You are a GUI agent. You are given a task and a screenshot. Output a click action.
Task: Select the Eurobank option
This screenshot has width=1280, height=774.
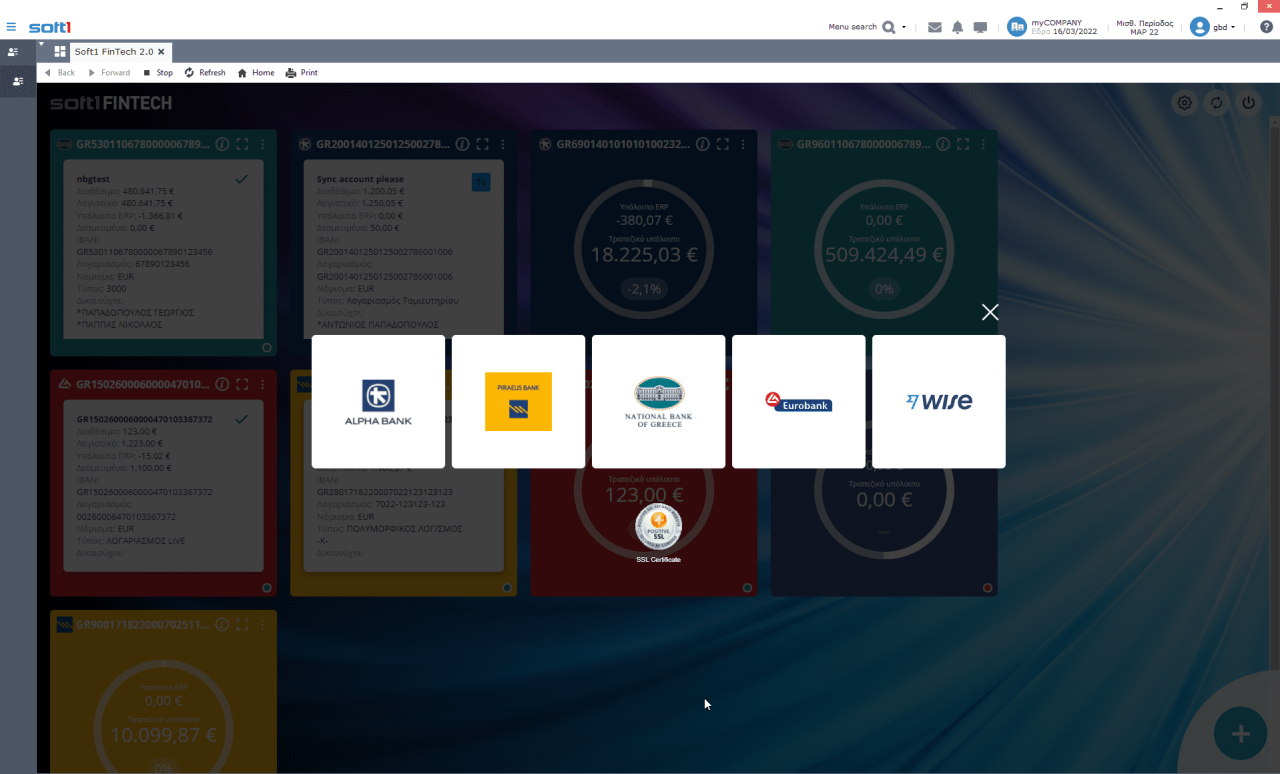tap(798, 401)
